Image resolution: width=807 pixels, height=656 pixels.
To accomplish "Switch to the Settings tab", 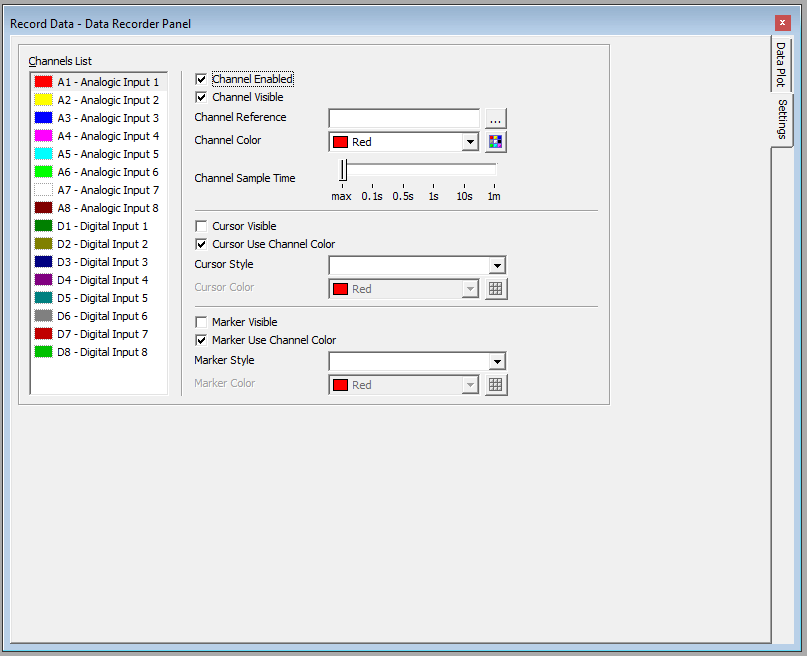I will [782, 120].
